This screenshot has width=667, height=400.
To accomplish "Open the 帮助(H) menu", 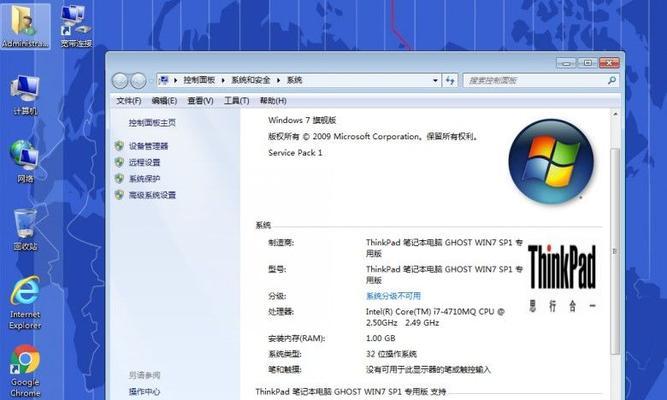I will [x=273, y=101].
